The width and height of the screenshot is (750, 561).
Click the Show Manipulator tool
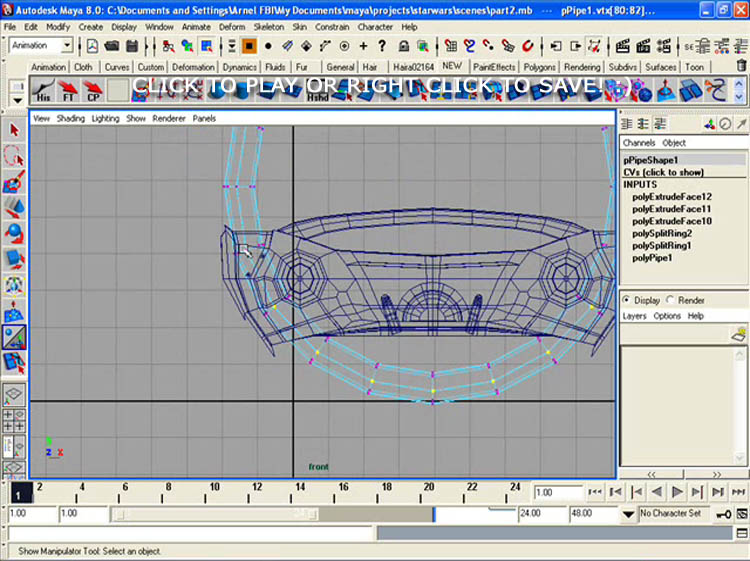(x=14, y=337)
